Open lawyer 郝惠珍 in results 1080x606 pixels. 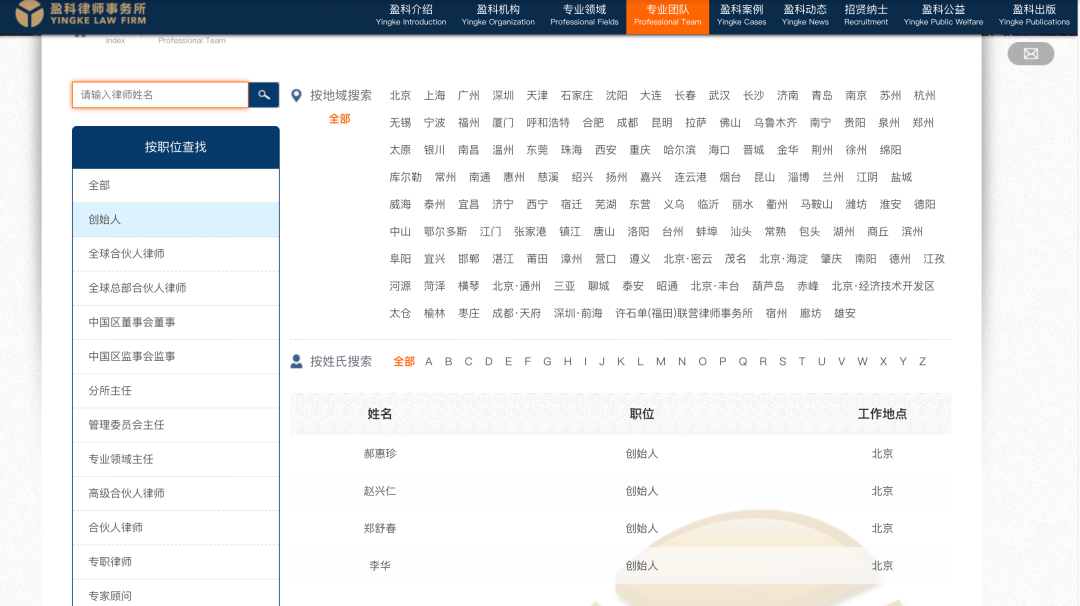click(x=379, y=454)
